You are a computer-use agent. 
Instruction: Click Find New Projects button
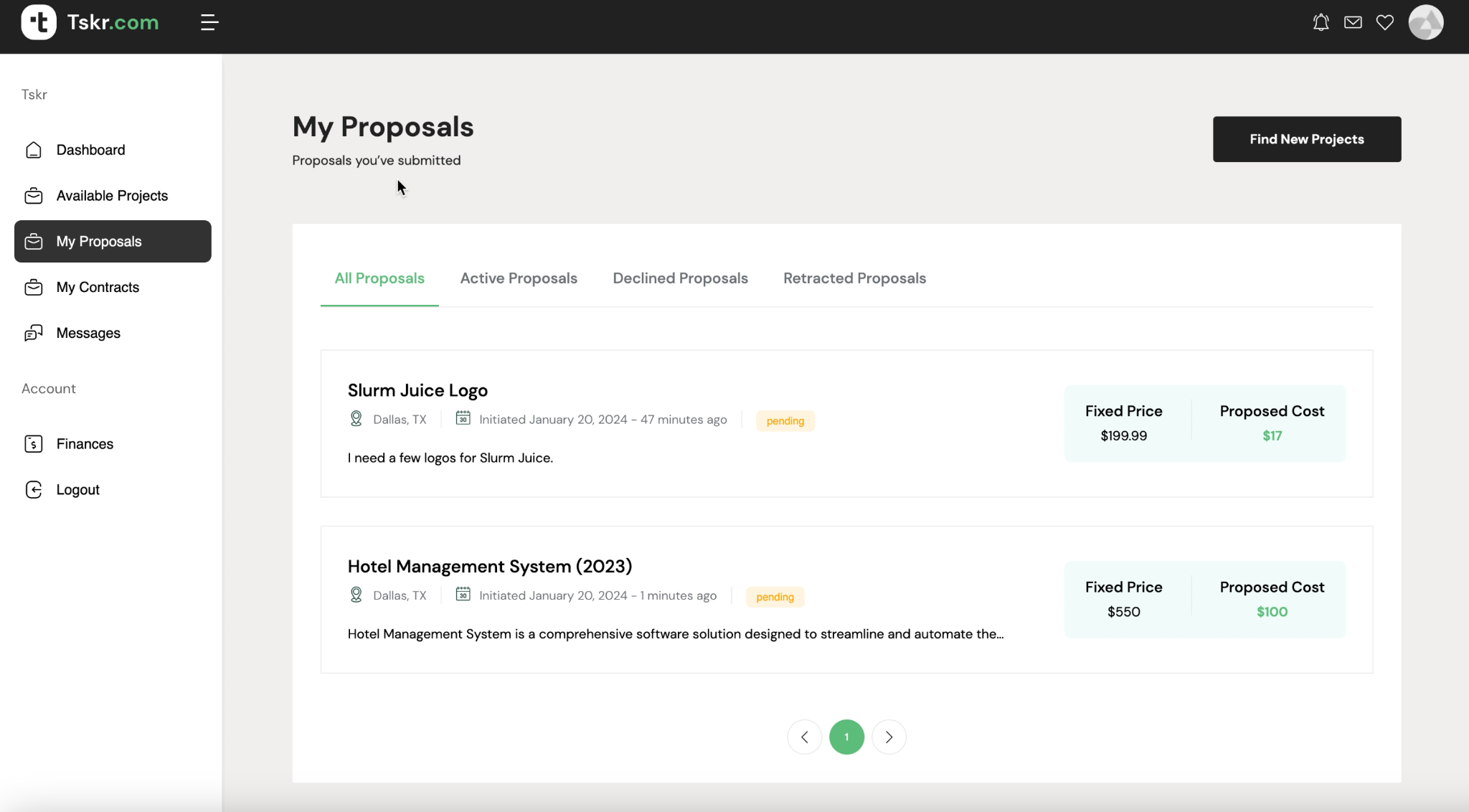[x=1306, y=139]
